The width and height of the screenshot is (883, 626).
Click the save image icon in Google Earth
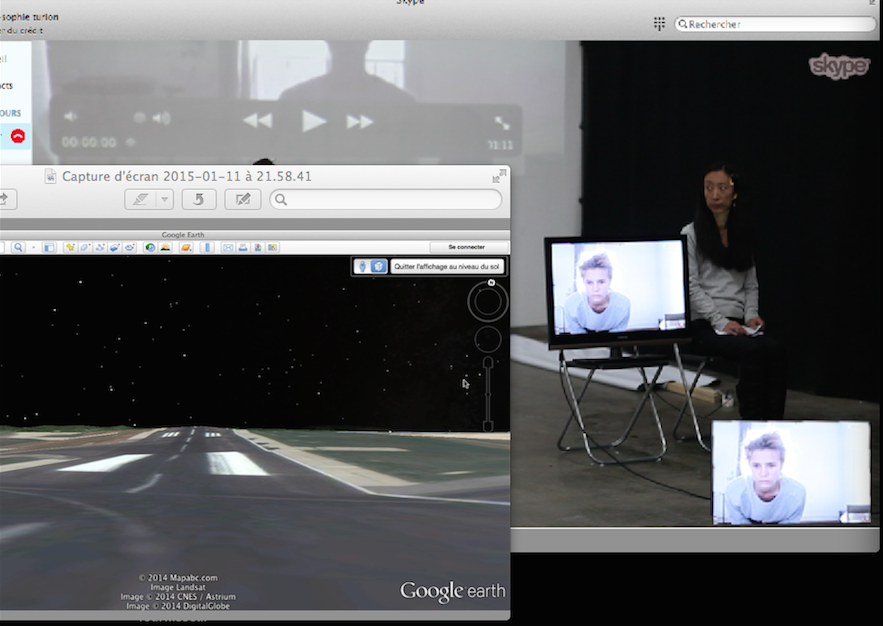[258, 247]
